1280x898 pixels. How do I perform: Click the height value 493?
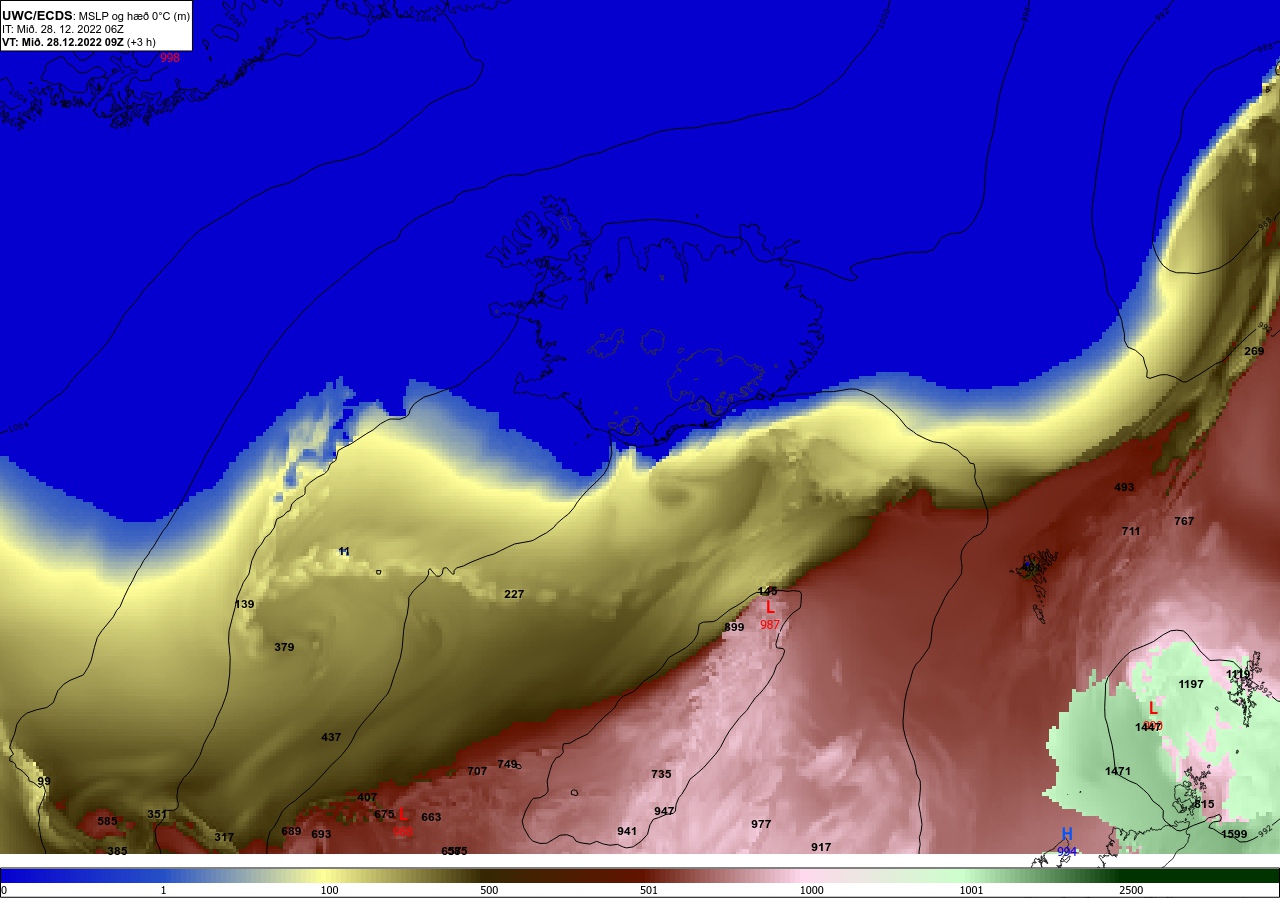click(x=1124, y=487)
